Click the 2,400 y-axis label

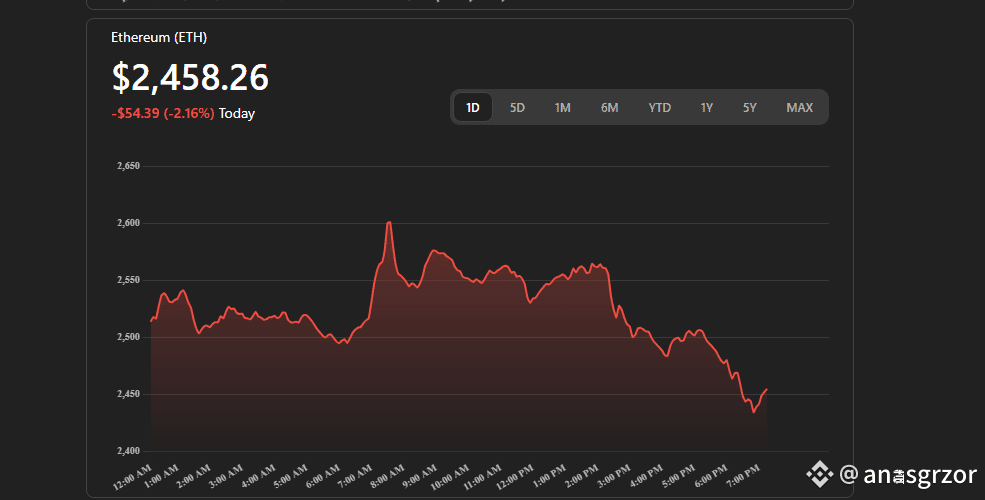point(128,451)
